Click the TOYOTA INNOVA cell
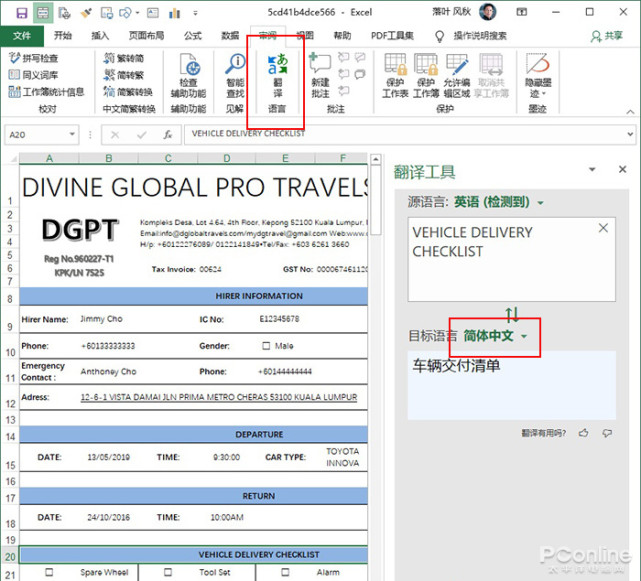Screen dimensions: 641x581 tap(343, 457)
